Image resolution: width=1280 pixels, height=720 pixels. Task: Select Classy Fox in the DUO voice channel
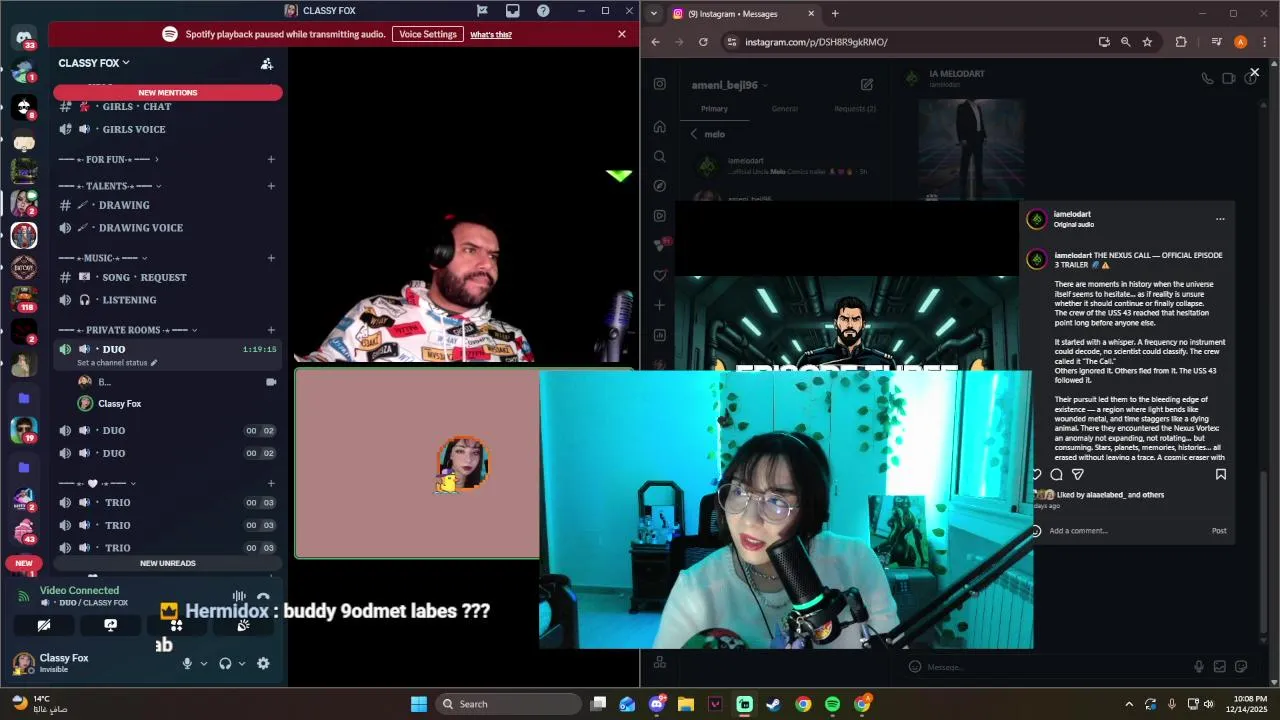[170, 404]
